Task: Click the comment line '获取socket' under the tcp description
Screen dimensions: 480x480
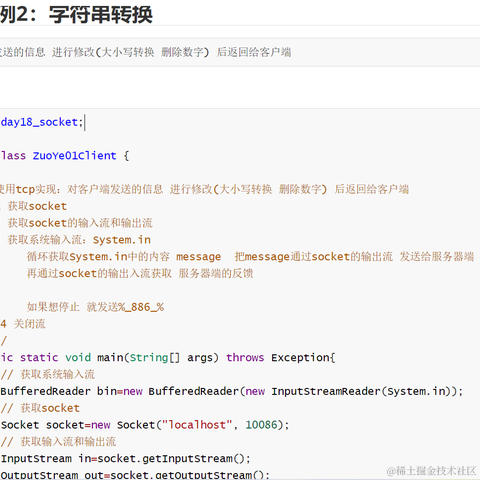Action: 37,206
